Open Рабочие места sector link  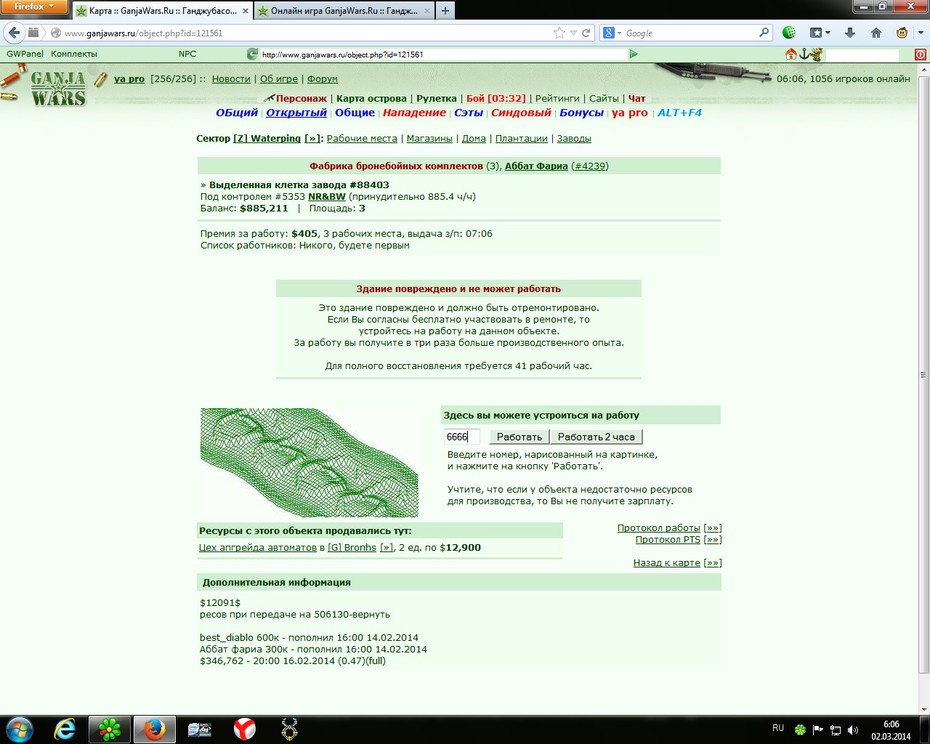pos(362,138)
